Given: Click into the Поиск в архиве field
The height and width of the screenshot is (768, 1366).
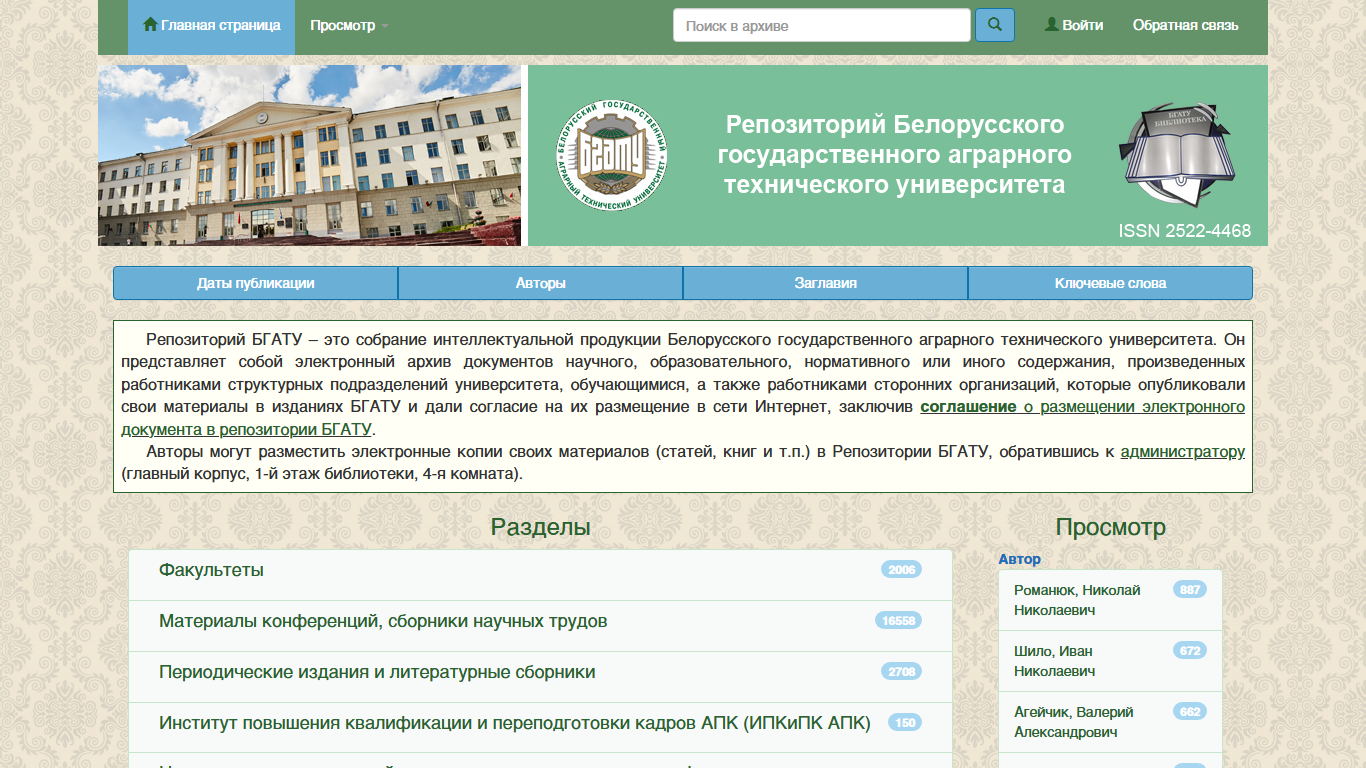Looking at the screenshot, I should tap(822, 25).
